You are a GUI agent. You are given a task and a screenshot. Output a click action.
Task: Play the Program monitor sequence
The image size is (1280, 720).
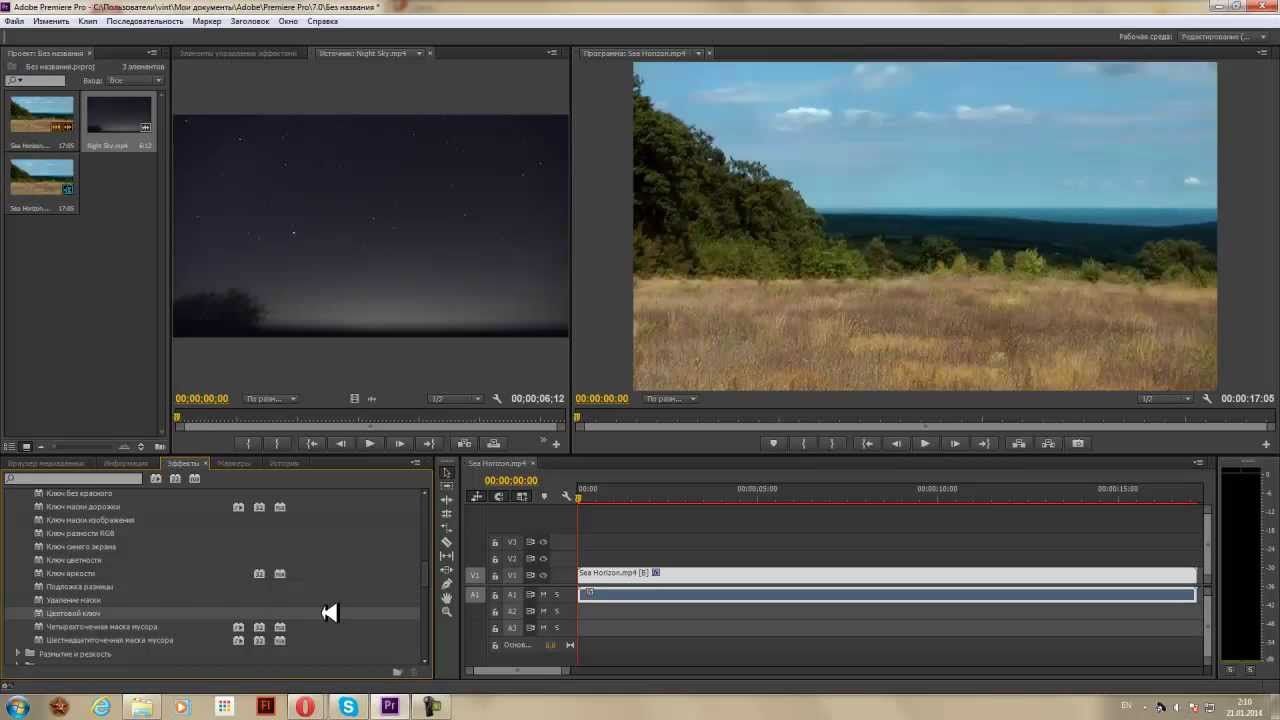pos(925,444)
